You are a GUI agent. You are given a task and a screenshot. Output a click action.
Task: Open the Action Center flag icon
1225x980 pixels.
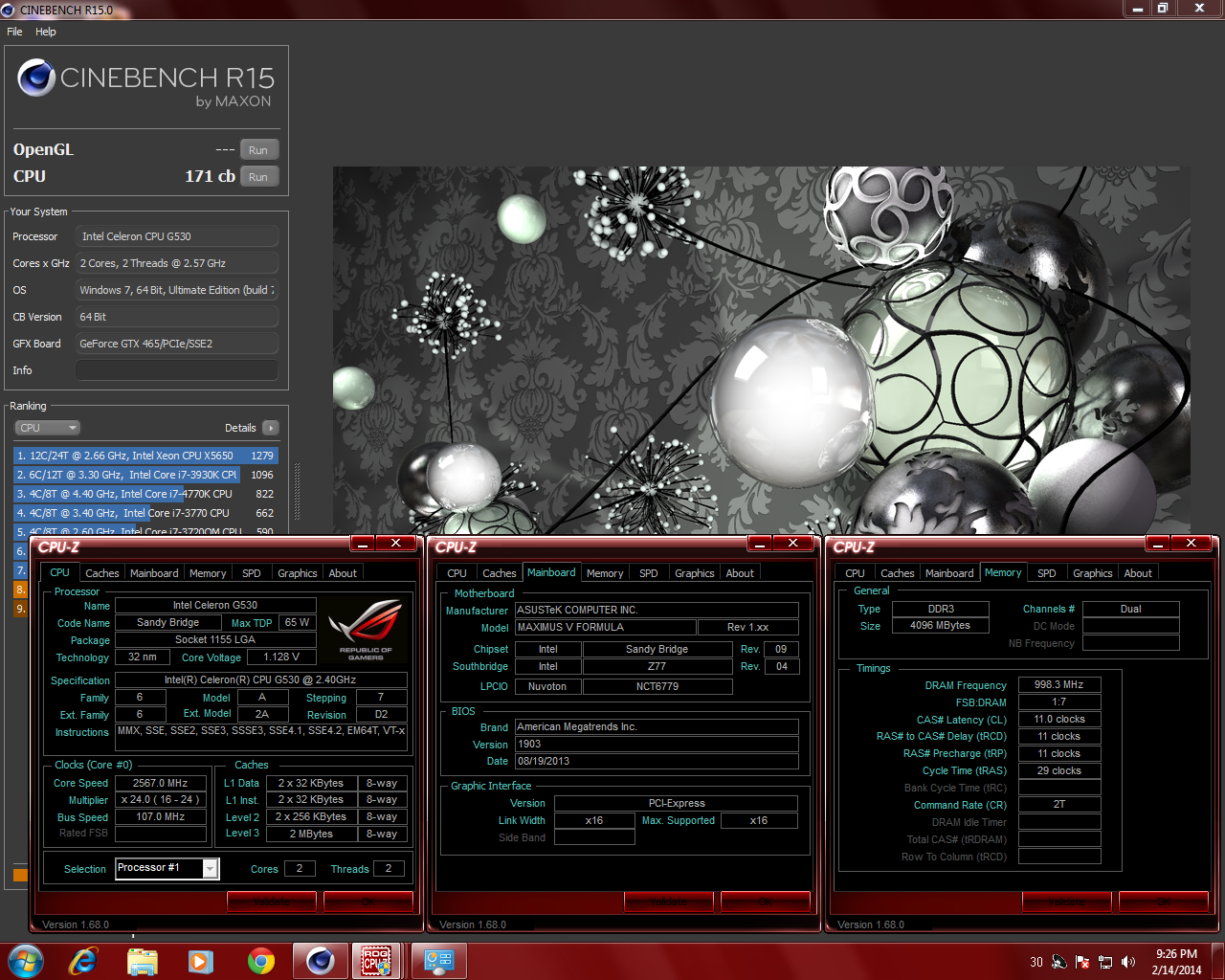point(1082,962)
